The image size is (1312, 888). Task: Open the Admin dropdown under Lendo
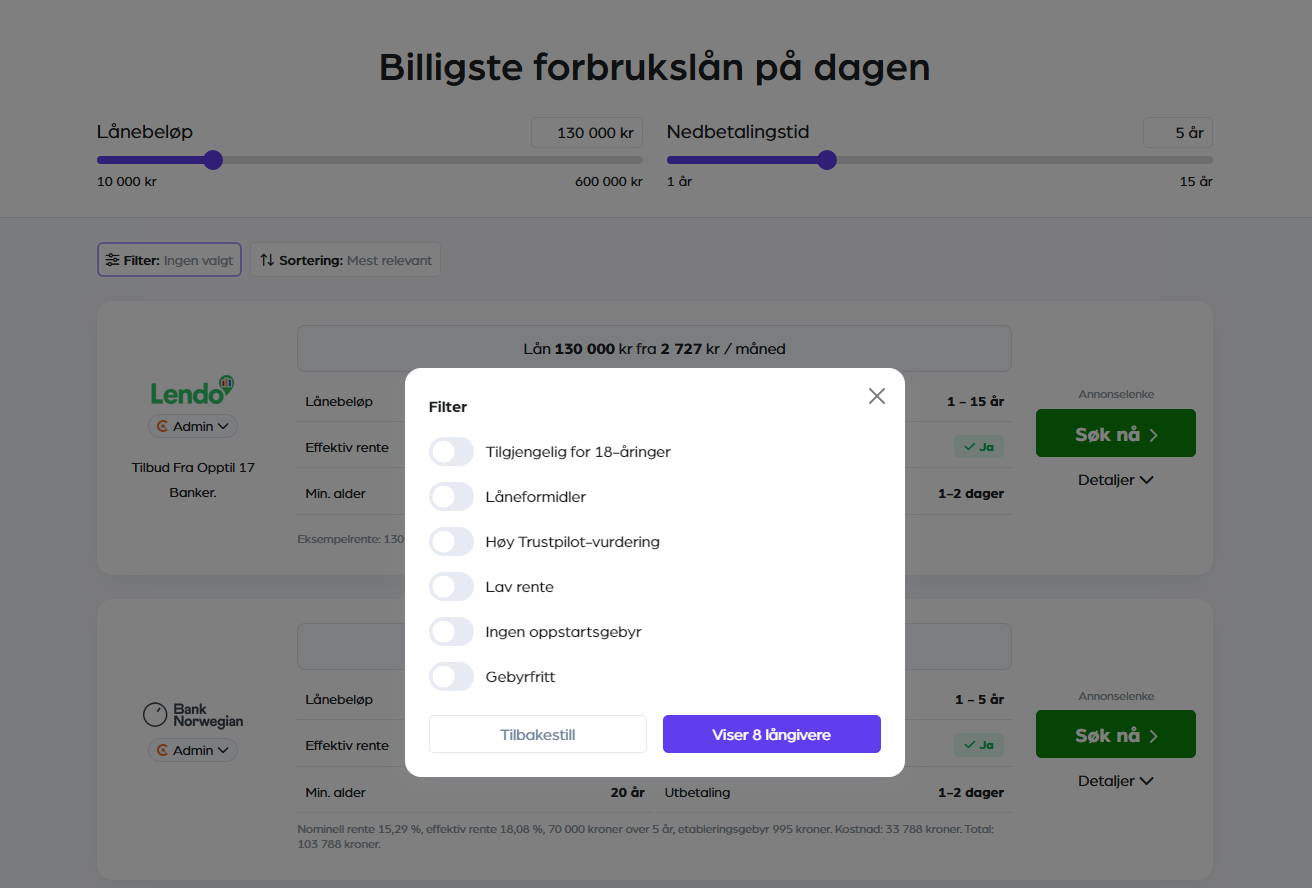pyautogui.click(x=192, y=425)
